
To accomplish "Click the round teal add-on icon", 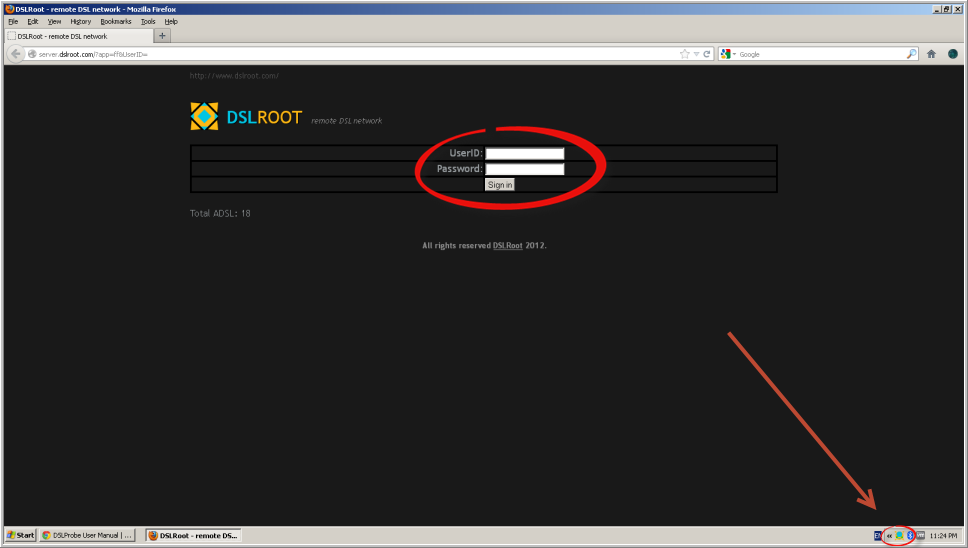I will [x=953, y=54].
